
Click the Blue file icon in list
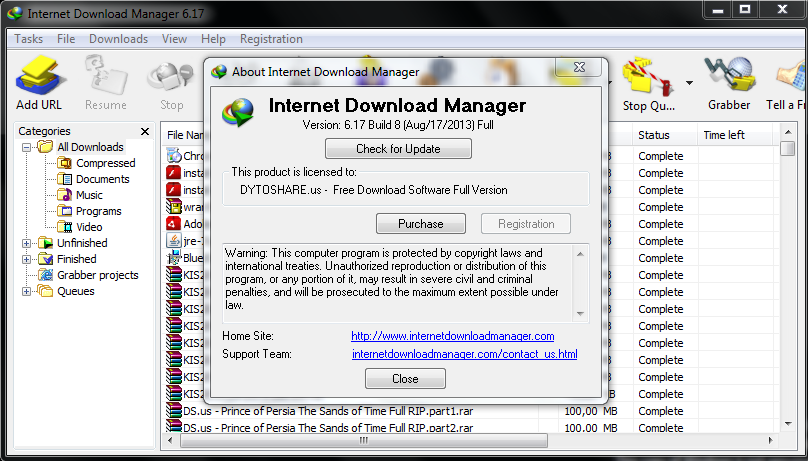(x=173, y=257)
